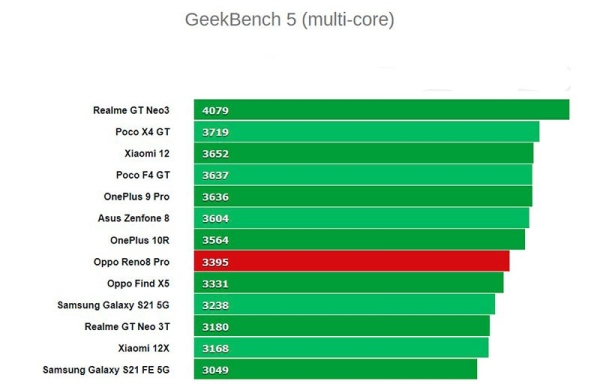Click the Xiaomi 12X bar showing 3168

point(341,348)
